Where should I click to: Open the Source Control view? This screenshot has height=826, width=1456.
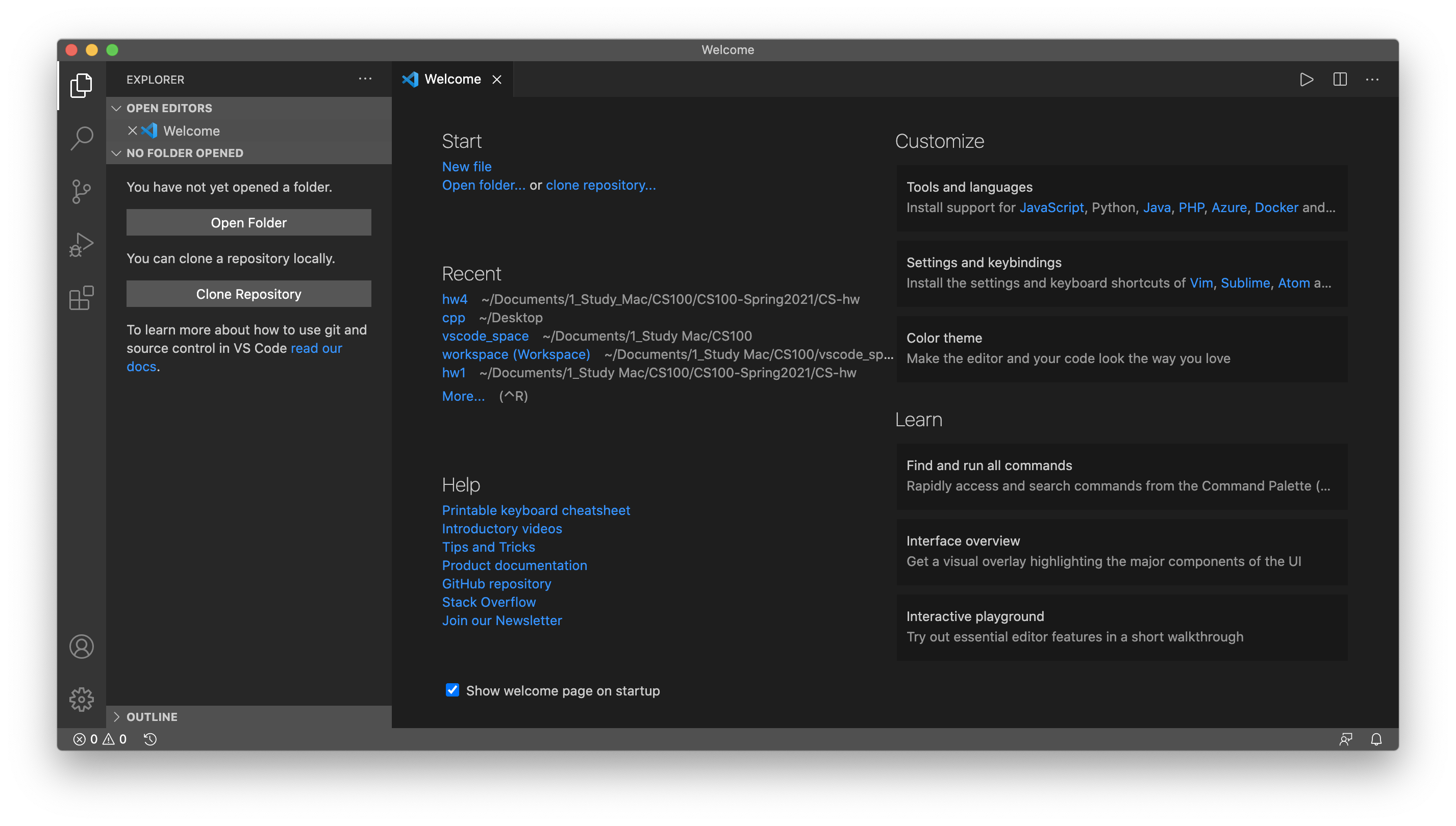pos(81,191)
